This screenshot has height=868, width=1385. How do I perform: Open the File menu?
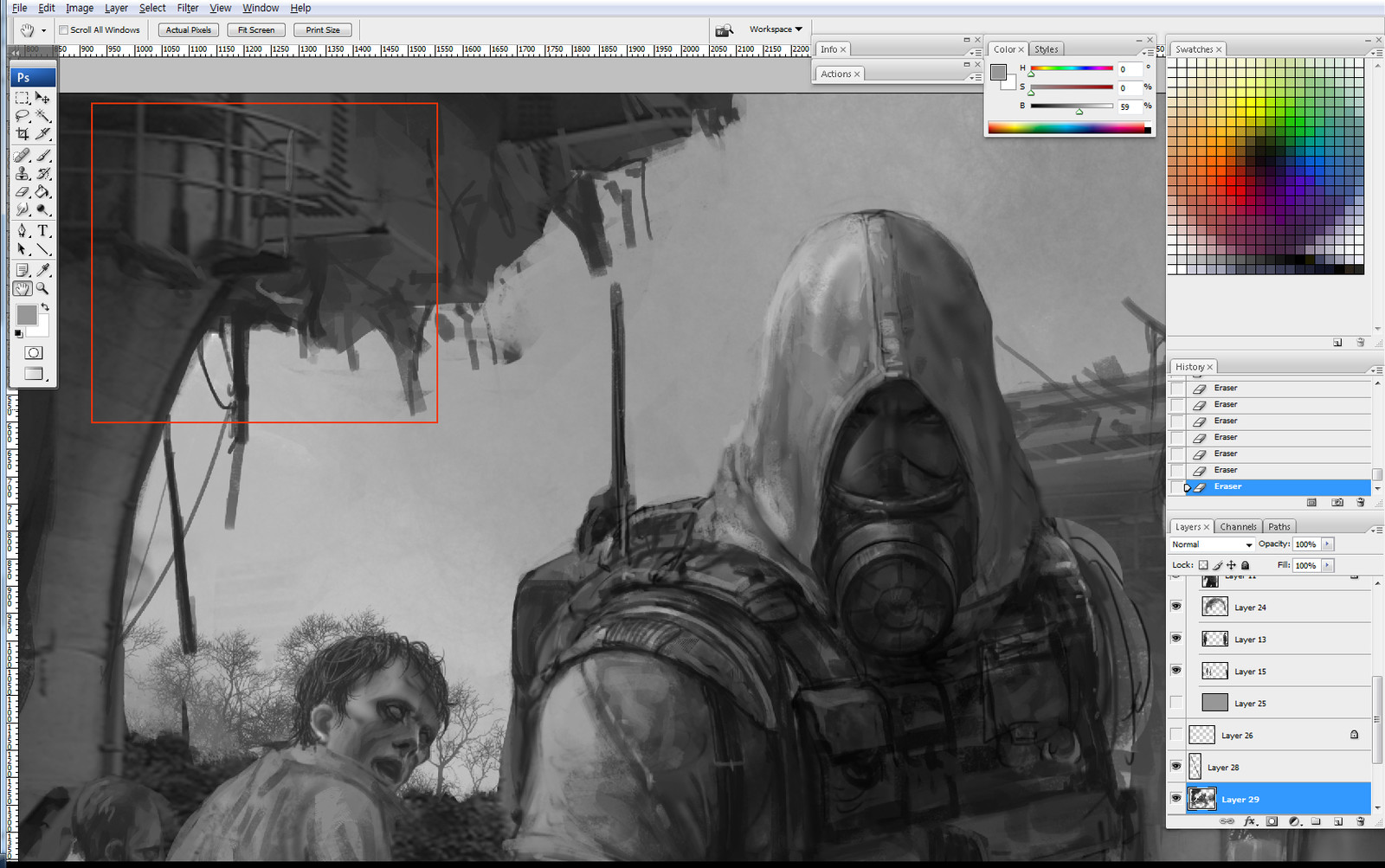[19, 8]
